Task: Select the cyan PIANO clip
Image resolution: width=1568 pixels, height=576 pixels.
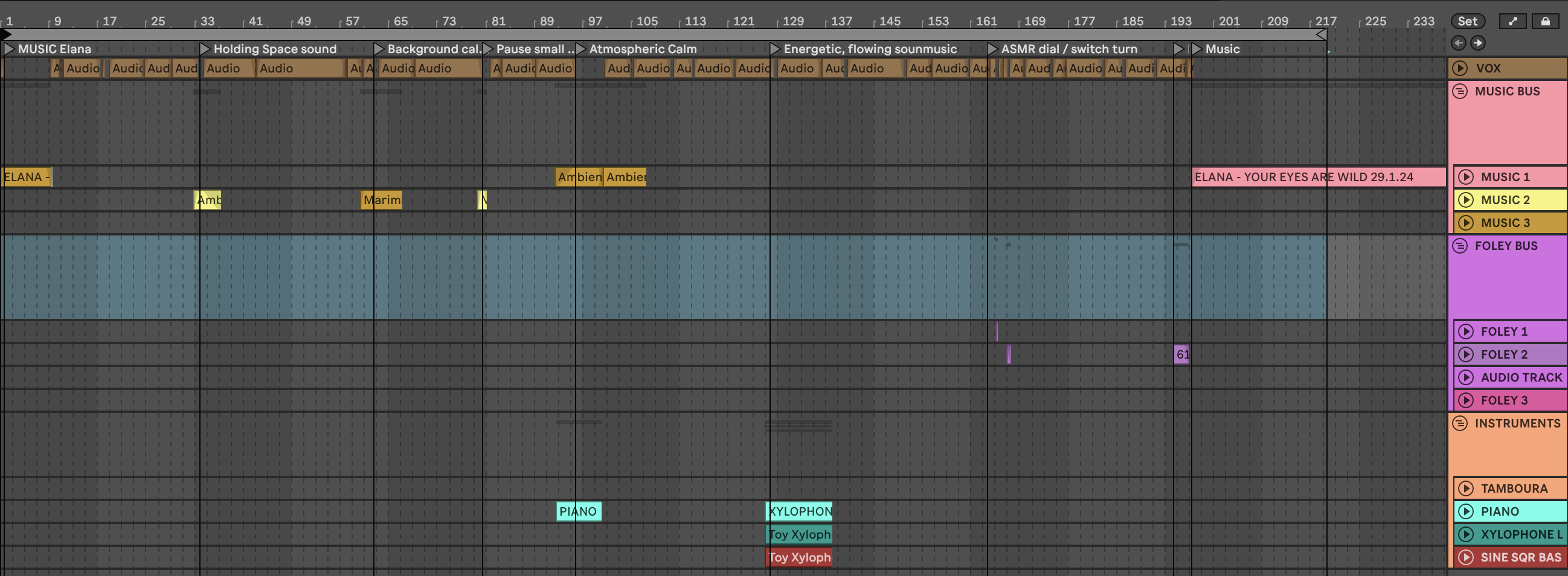Action: click(578, 511)
